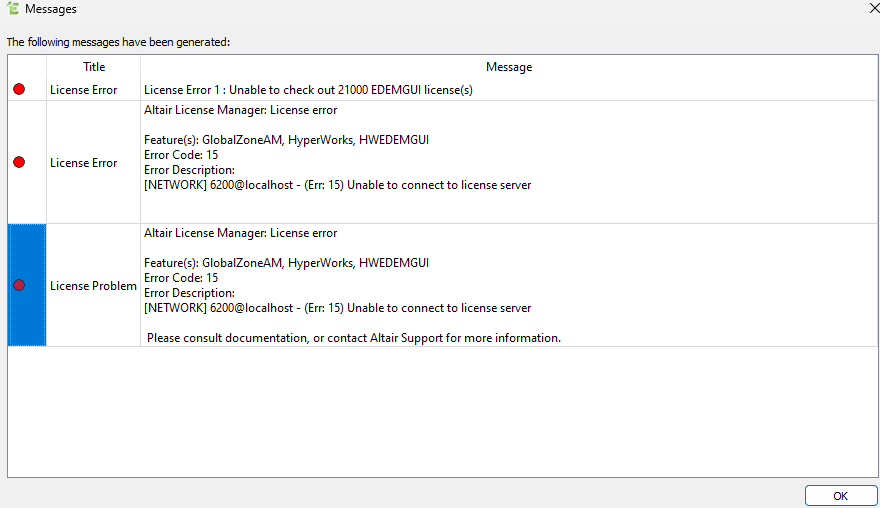Click the Feature(s) line in second message
The image size is (880, 508).
click(286, 140)
